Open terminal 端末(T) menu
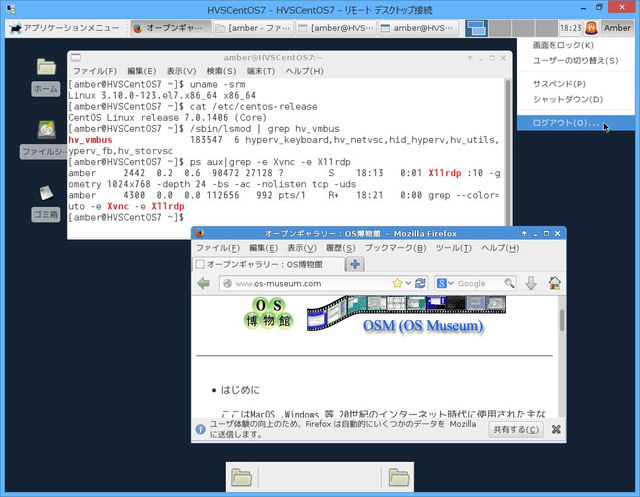The image size is (640, 497). coord(261,71)
